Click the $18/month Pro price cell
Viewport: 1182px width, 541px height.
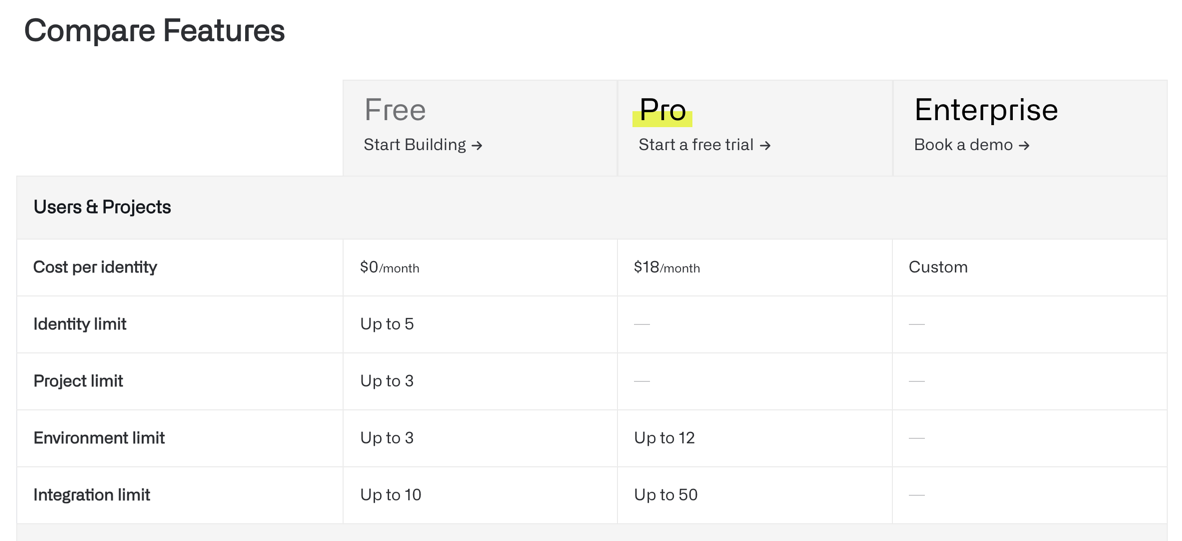667,267
